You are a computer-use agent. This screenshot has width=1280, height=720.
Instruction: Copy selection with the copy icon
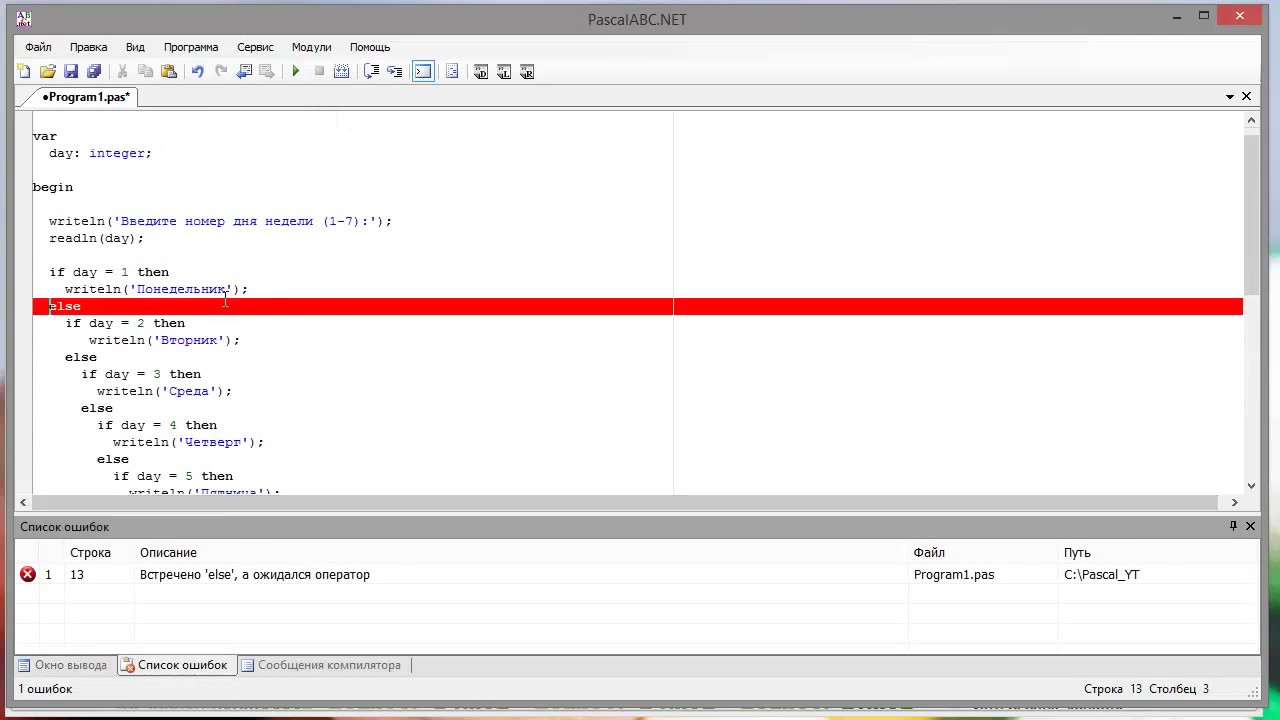click(145, 71)
